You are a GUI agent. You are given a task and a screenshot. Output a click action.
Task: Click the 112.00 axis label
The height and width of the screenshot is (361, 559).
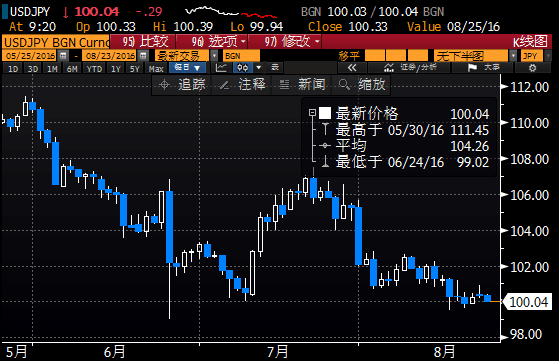click(530, 87)
